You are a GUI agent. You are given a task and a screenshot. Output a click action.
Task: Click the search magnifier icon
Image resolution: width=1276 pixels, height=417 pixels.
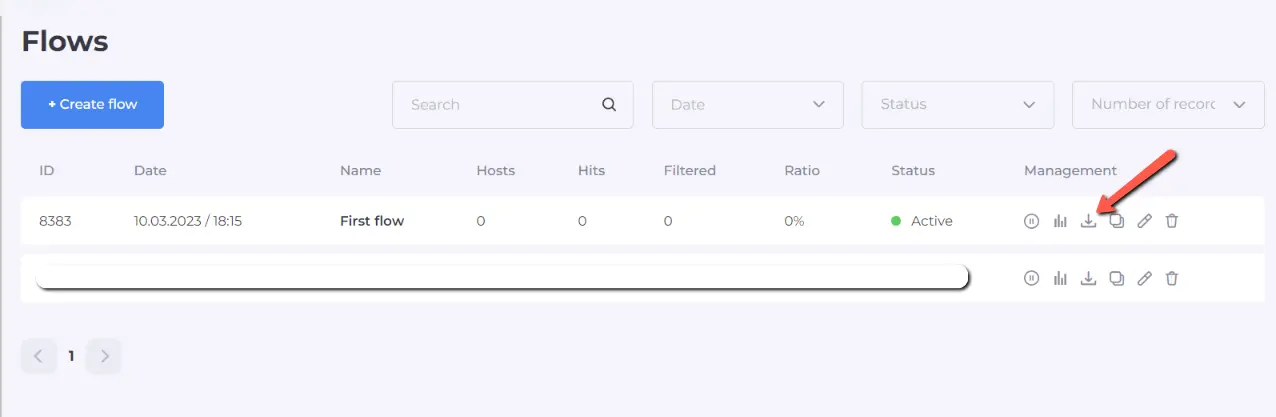pos(609,104)
